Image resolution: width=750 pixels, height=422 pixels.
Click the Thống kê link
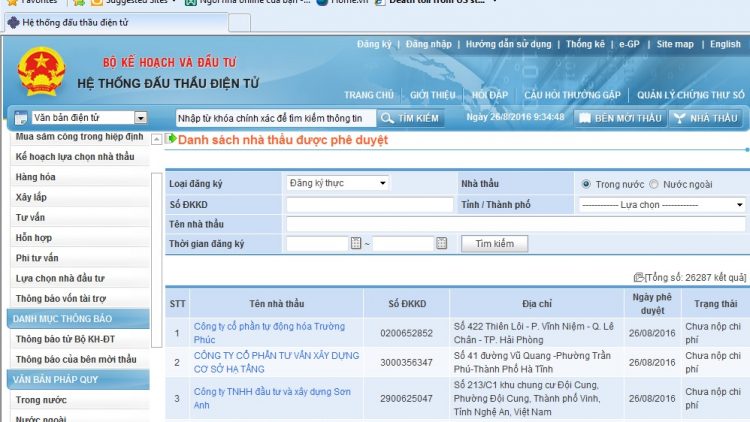tap(585, 44)
